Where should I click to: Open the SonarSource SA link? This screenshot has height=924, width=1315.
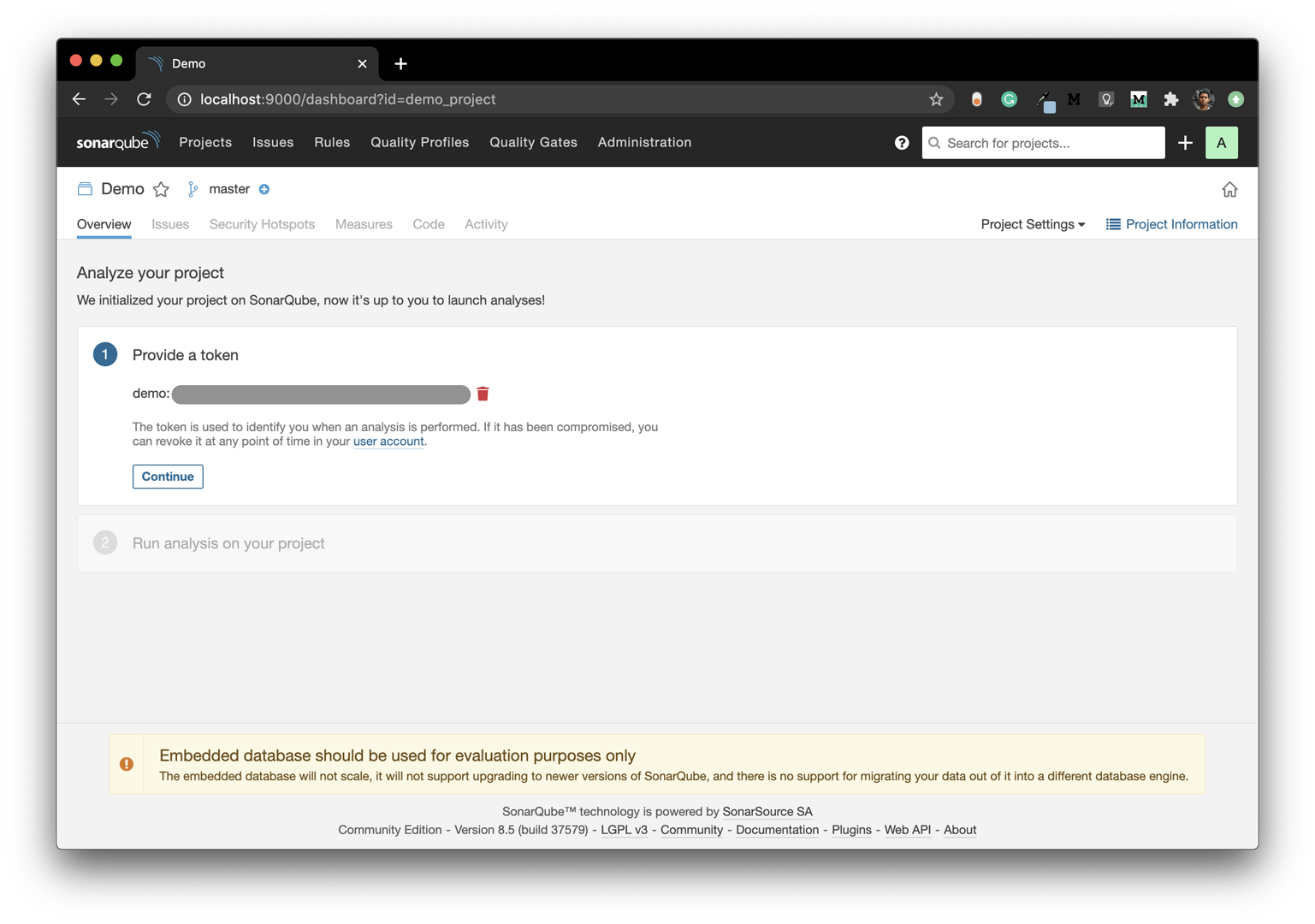tap(767, 811)
